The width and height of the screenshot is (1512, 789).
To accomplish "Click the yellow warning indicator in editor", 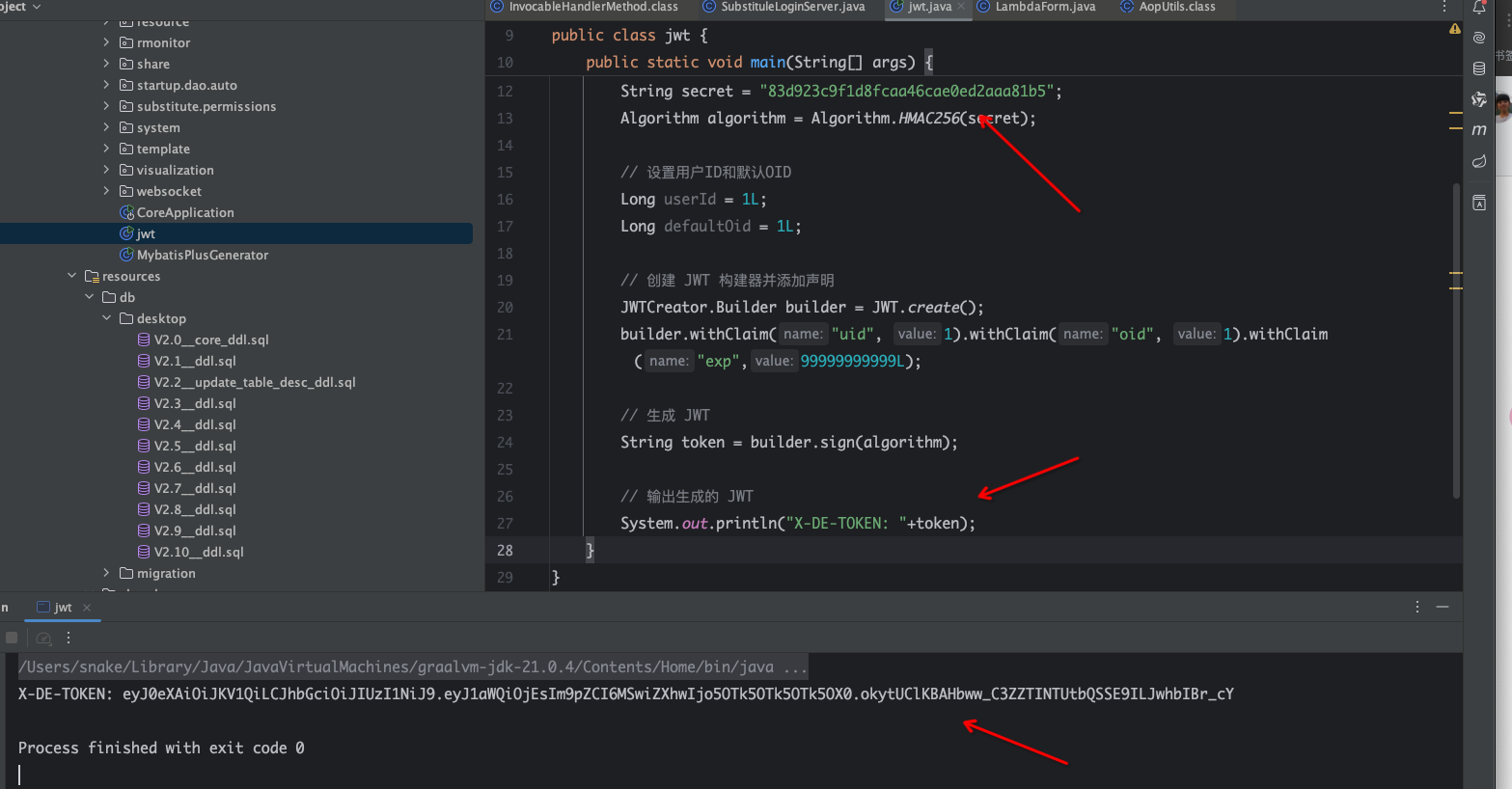I will pyautogui.click(x=1454, y=30).
